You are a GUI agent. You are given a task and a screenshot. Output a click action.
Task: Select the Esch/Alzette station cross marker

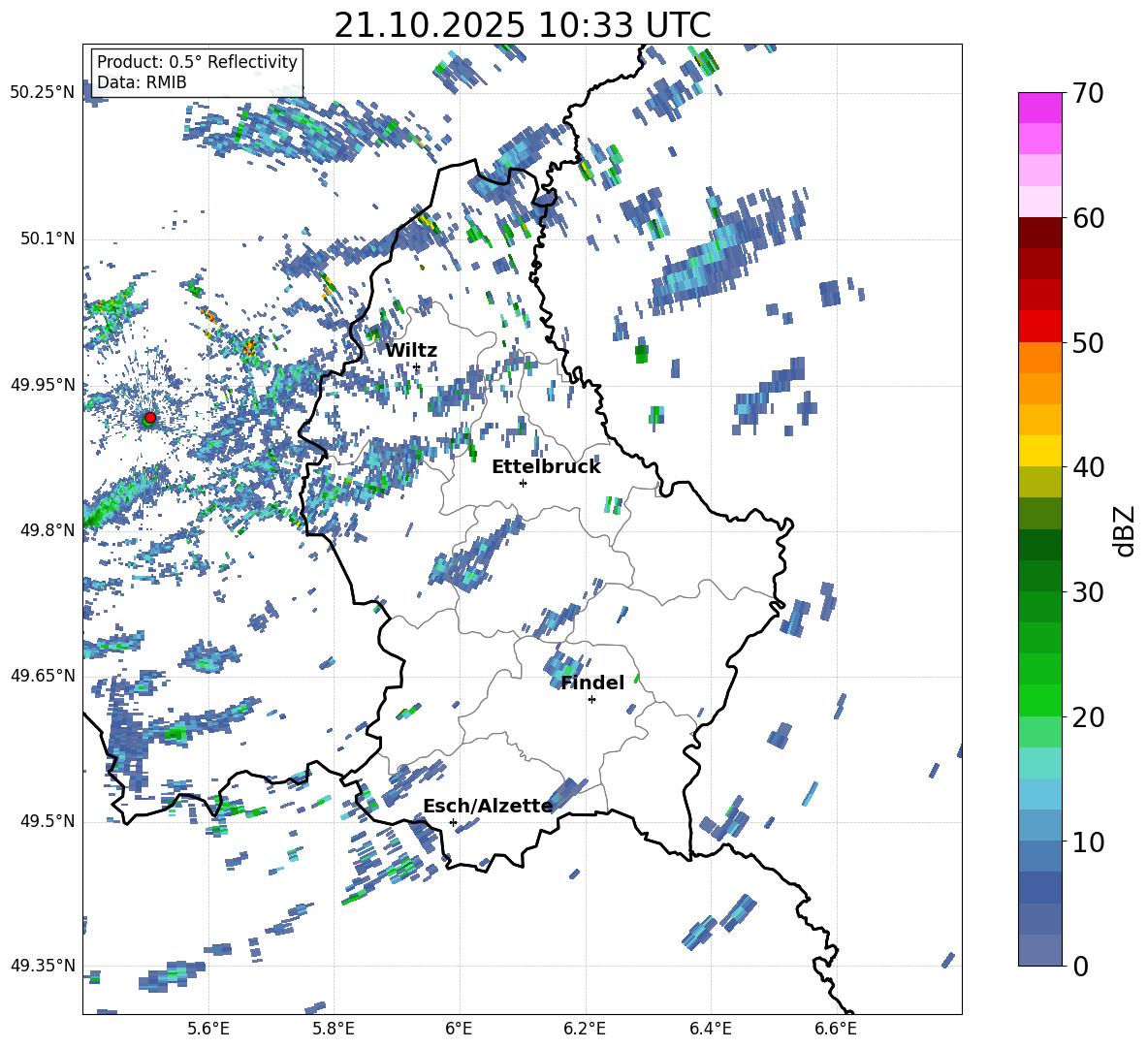click(453, 822)
